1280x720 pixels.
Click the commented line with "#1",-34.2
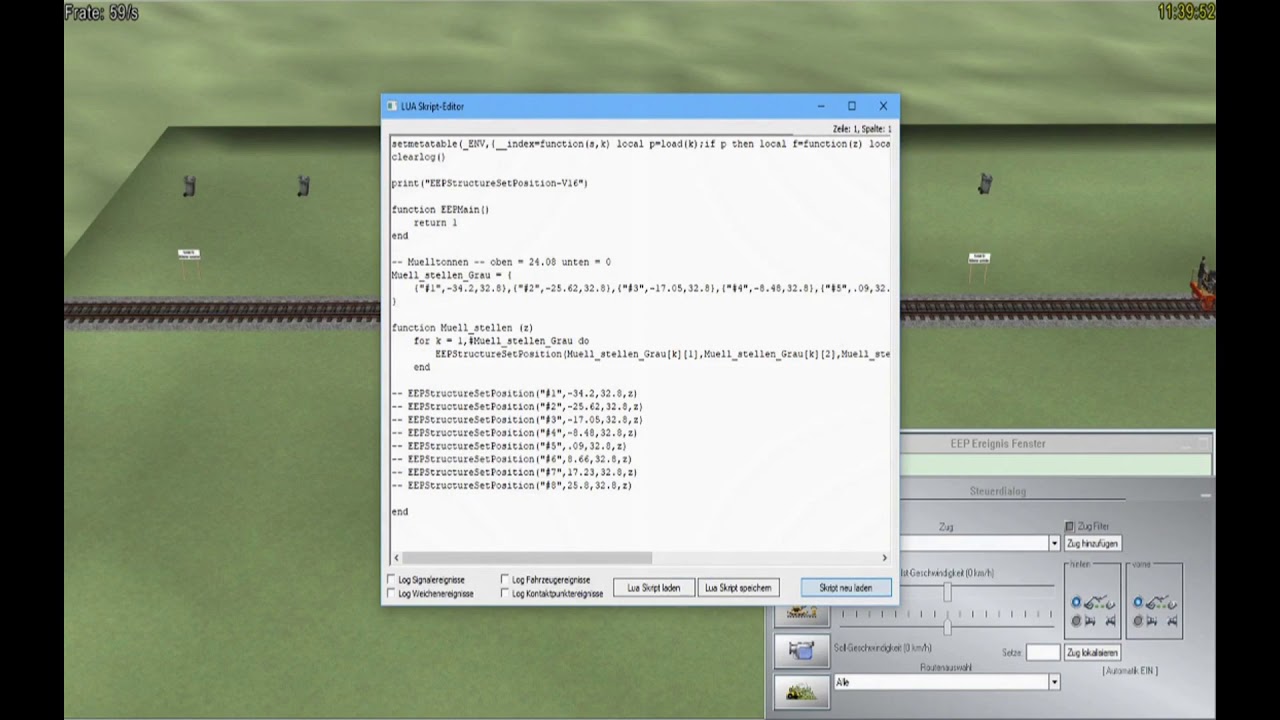514,394
